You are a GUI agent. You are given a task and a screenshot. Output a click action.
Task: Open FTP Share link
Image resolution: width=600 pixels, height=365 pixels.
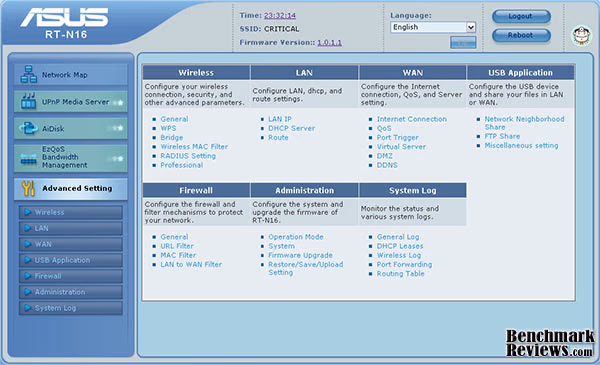click(502, 136)
